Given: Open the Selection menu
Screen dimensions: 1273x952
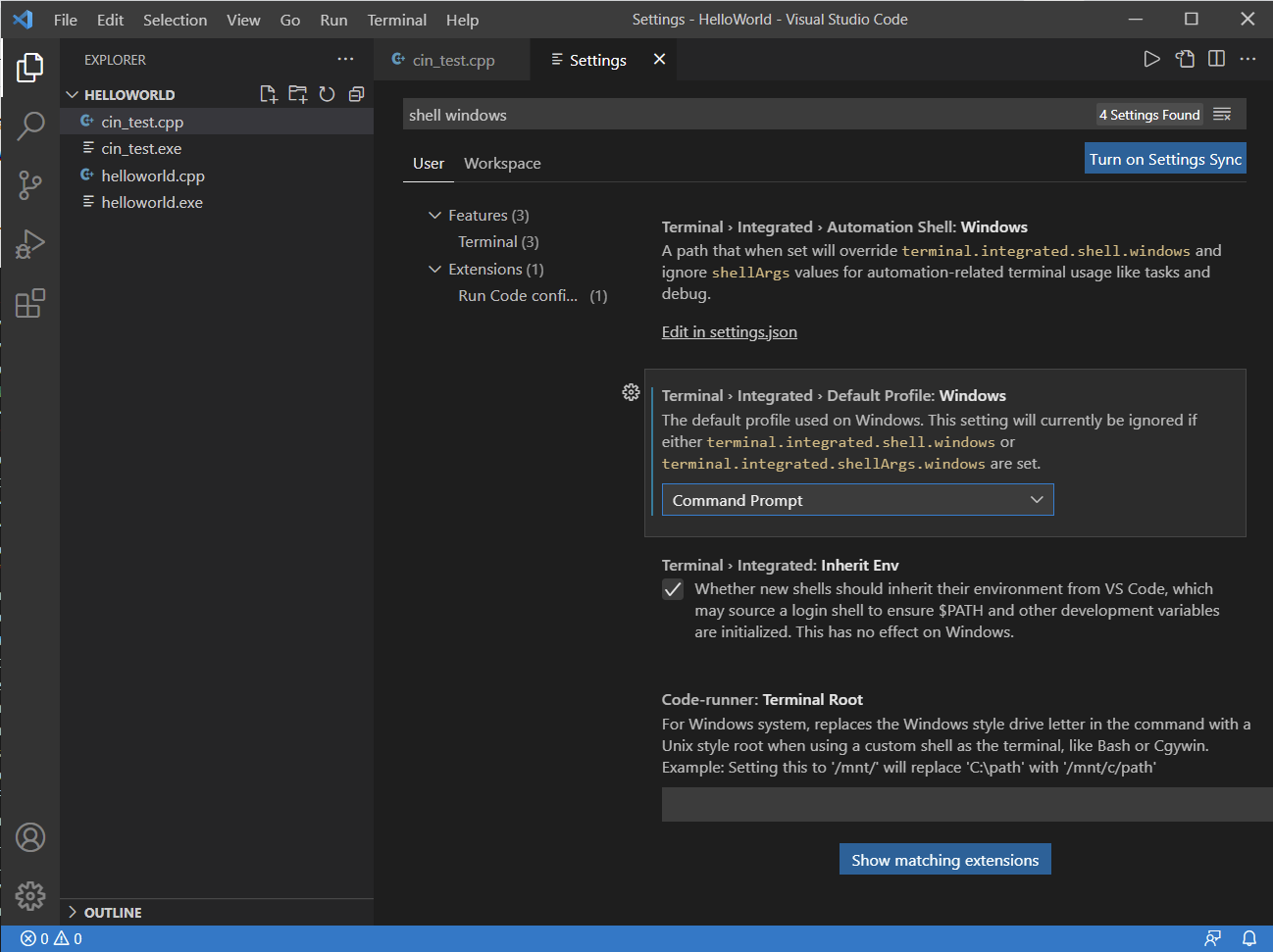Looking at the screenshot, I should pyautogui.click(x=175, y=20).
